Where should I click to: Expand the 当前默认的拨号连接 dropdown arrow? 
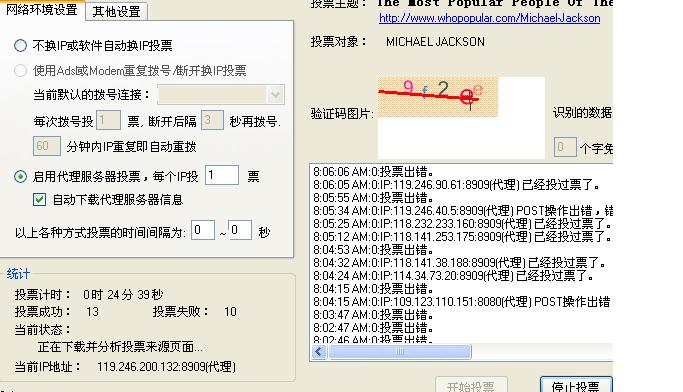click(275, 95)
